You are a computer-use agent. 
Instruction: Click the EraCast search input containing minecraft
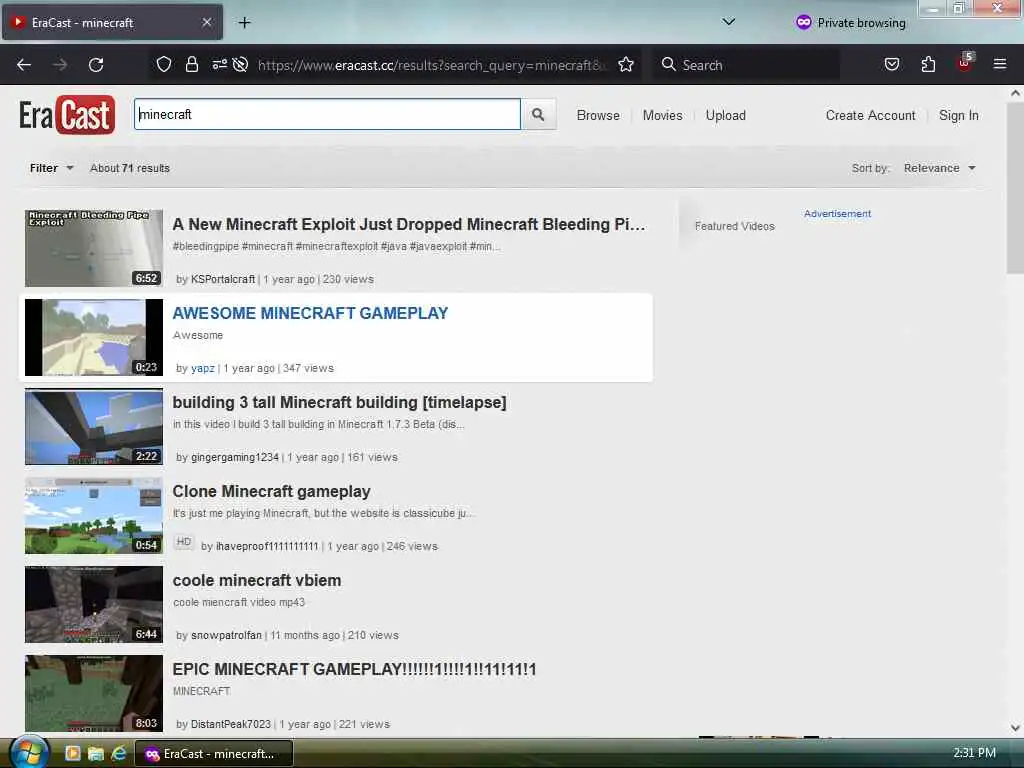[327, 114]
